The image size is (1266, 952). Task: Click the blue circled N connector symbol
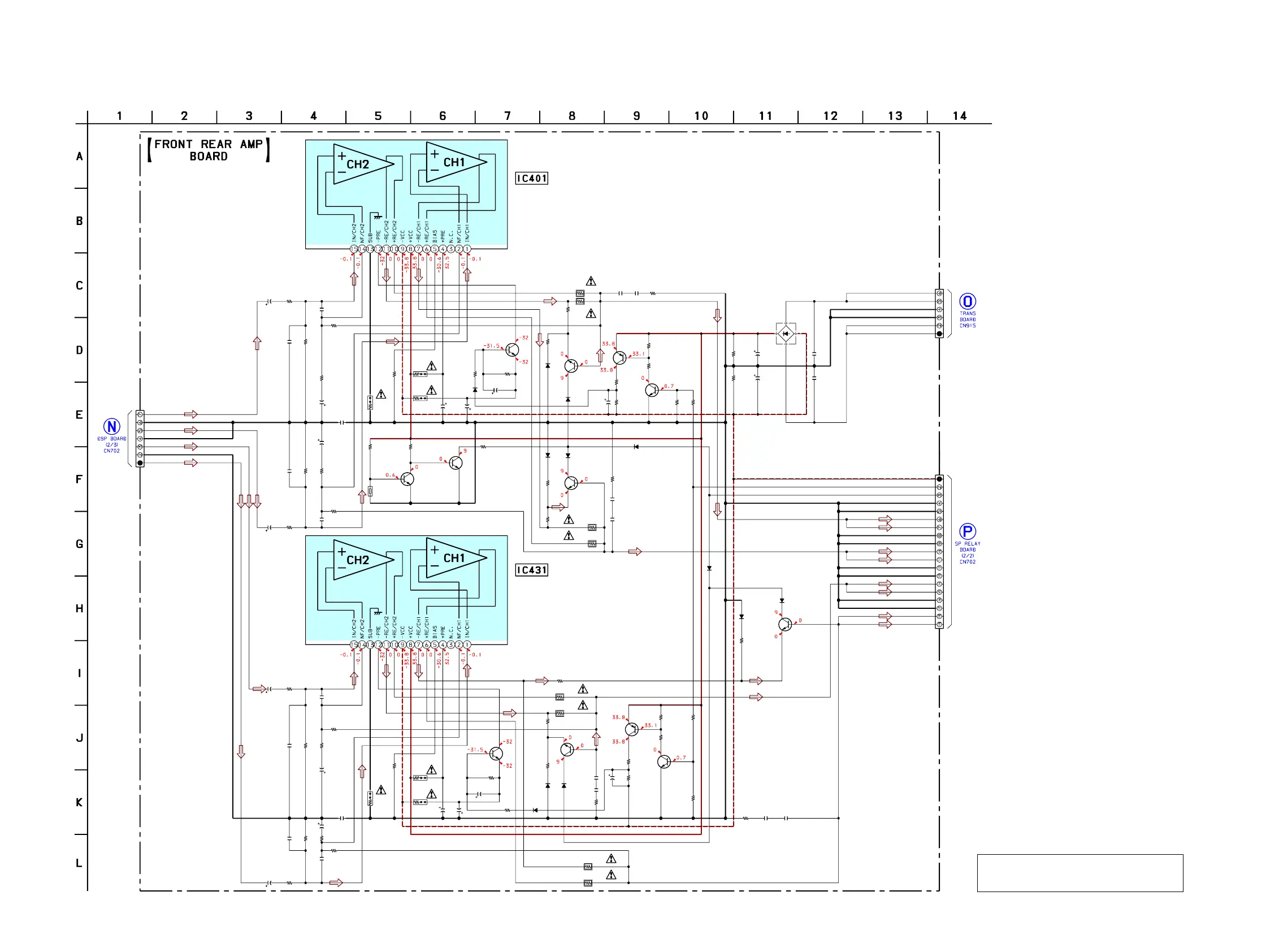click(x=111, y=426)
